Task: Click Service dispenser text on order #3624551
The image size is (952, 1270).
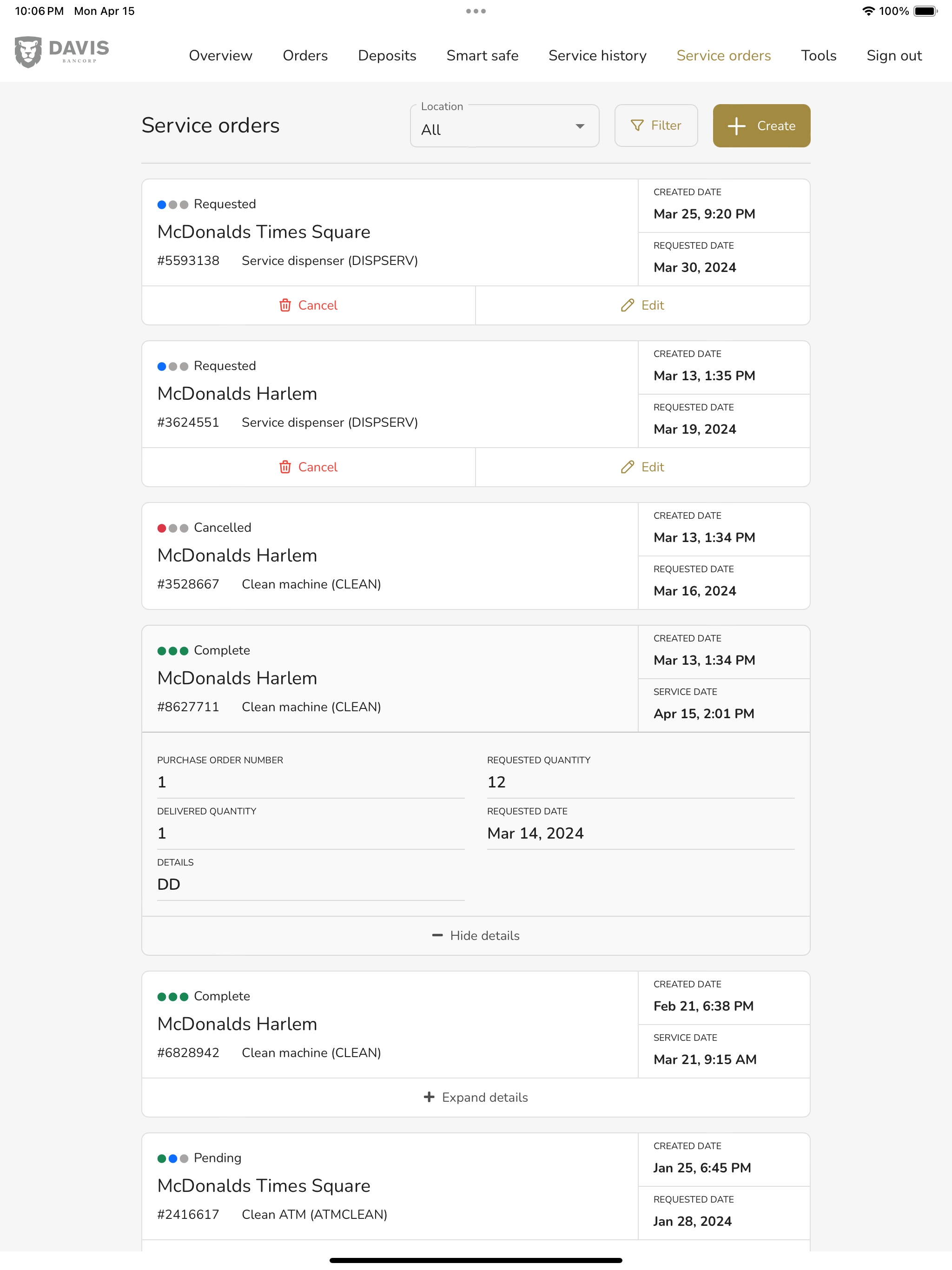Action: click(330, 423)
